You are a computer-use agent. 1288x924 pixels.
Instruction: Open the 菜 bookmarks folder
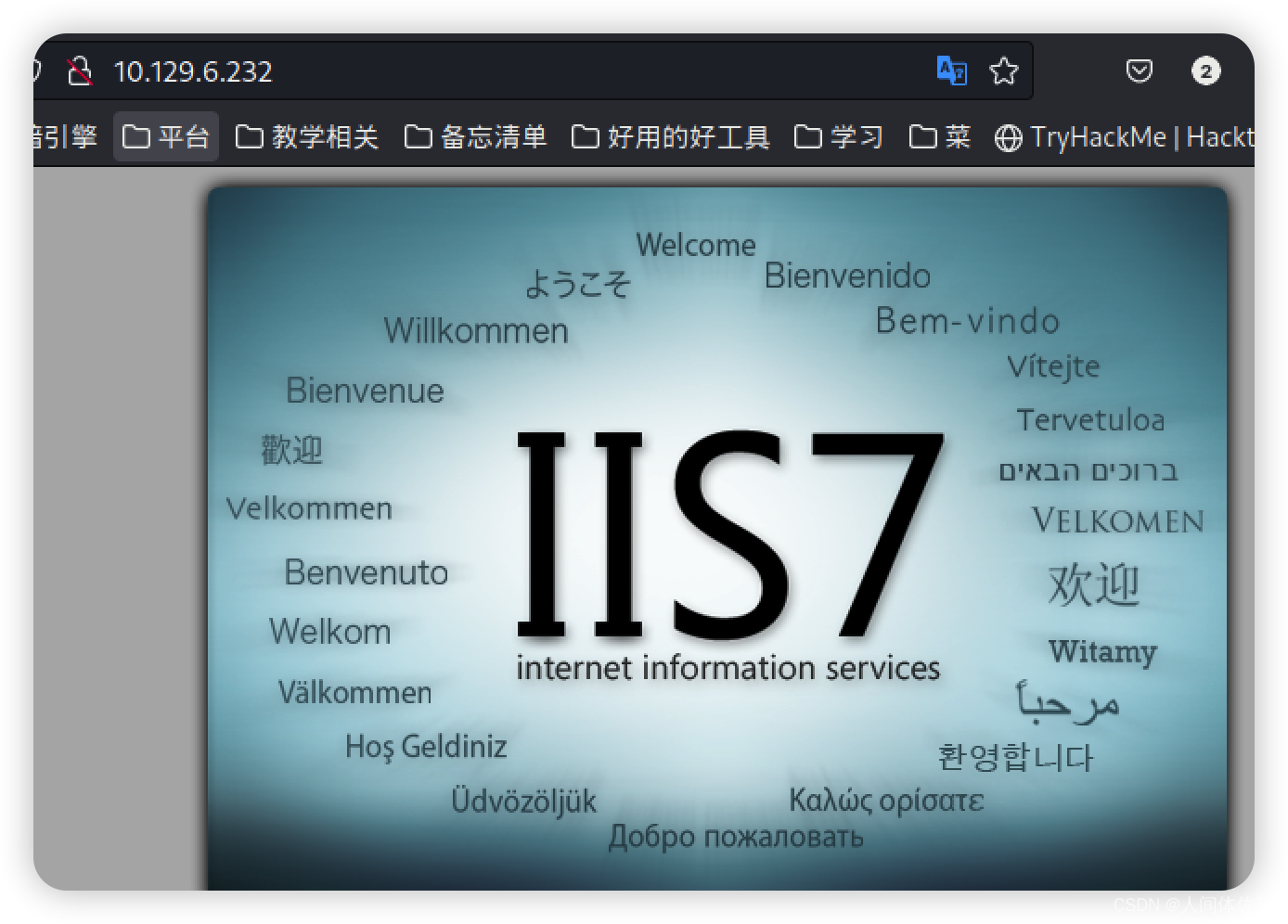pos(940,137)
